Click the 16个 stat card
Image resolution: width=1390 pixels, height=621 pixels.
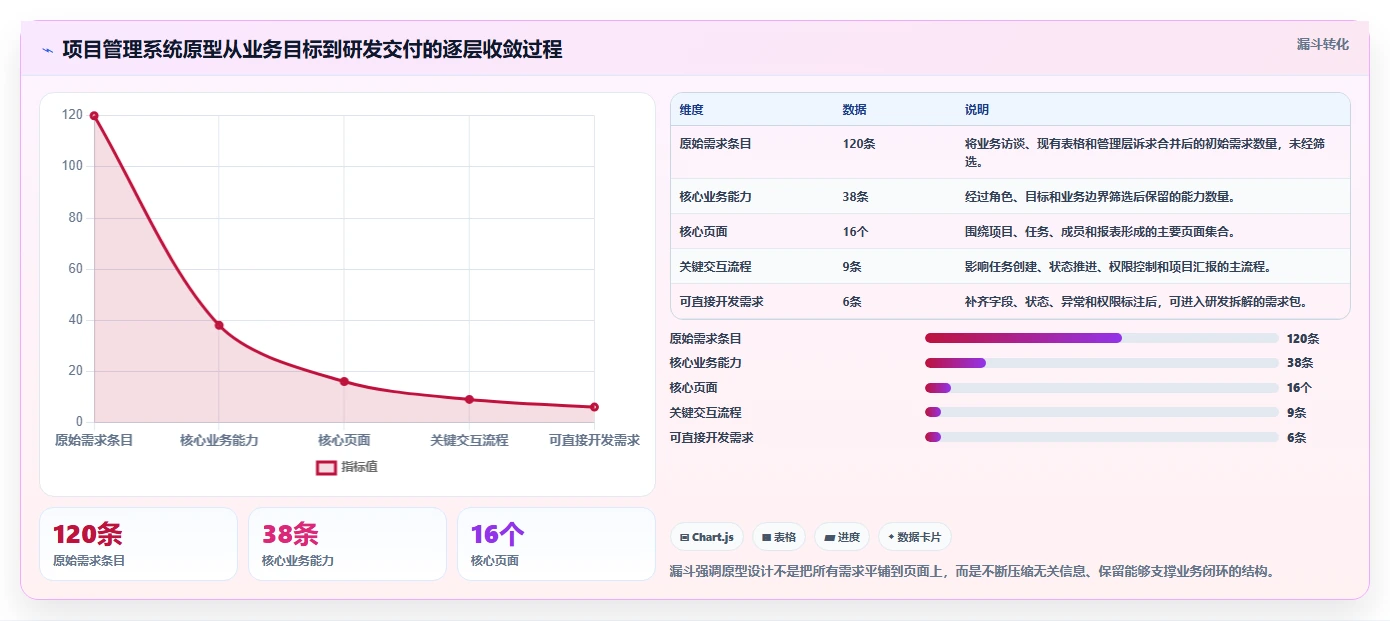point(556,544)
